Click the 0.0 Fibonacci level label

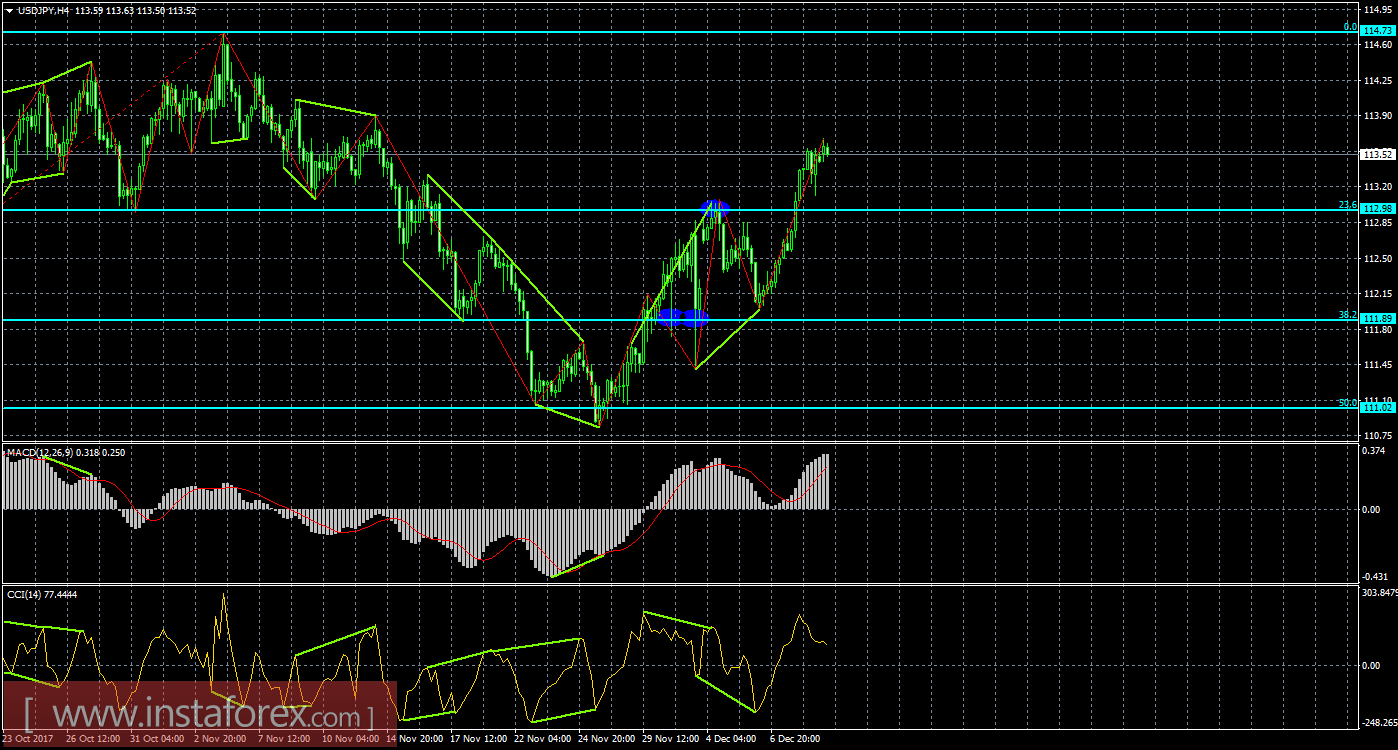click(x=1350, y=27)
